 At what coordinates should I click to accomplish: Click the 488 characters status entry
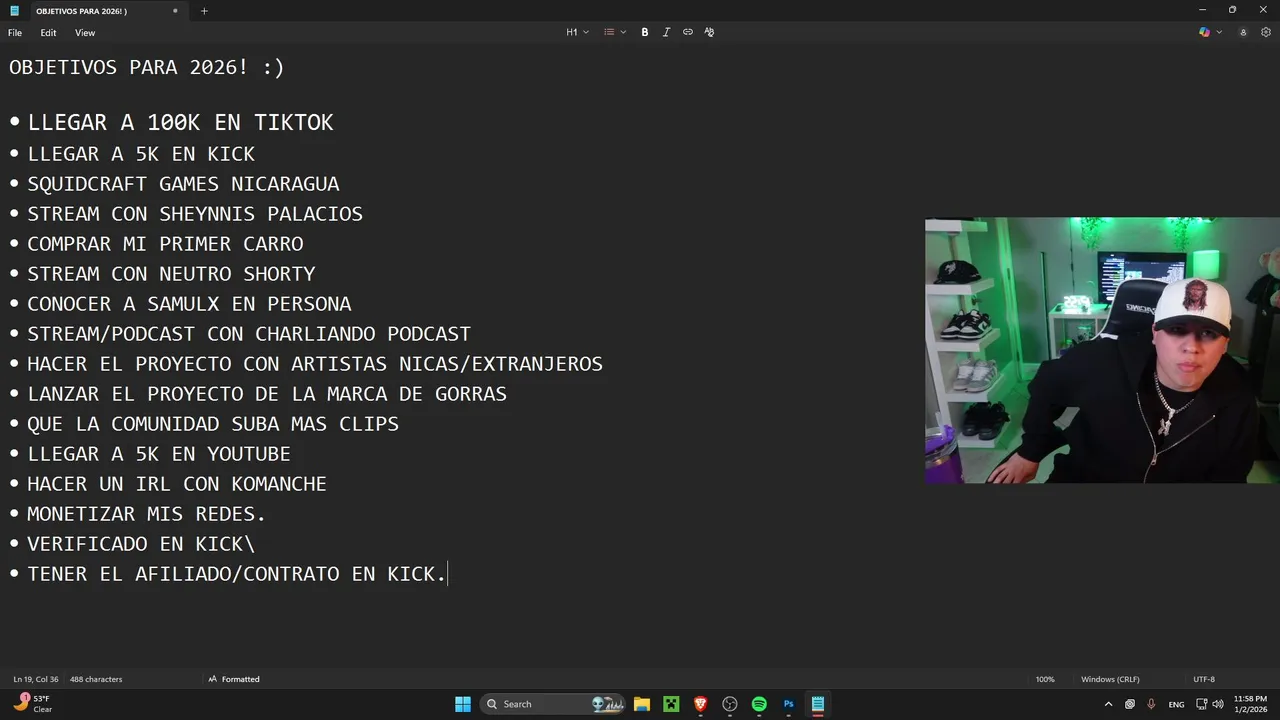coord(96,679)
